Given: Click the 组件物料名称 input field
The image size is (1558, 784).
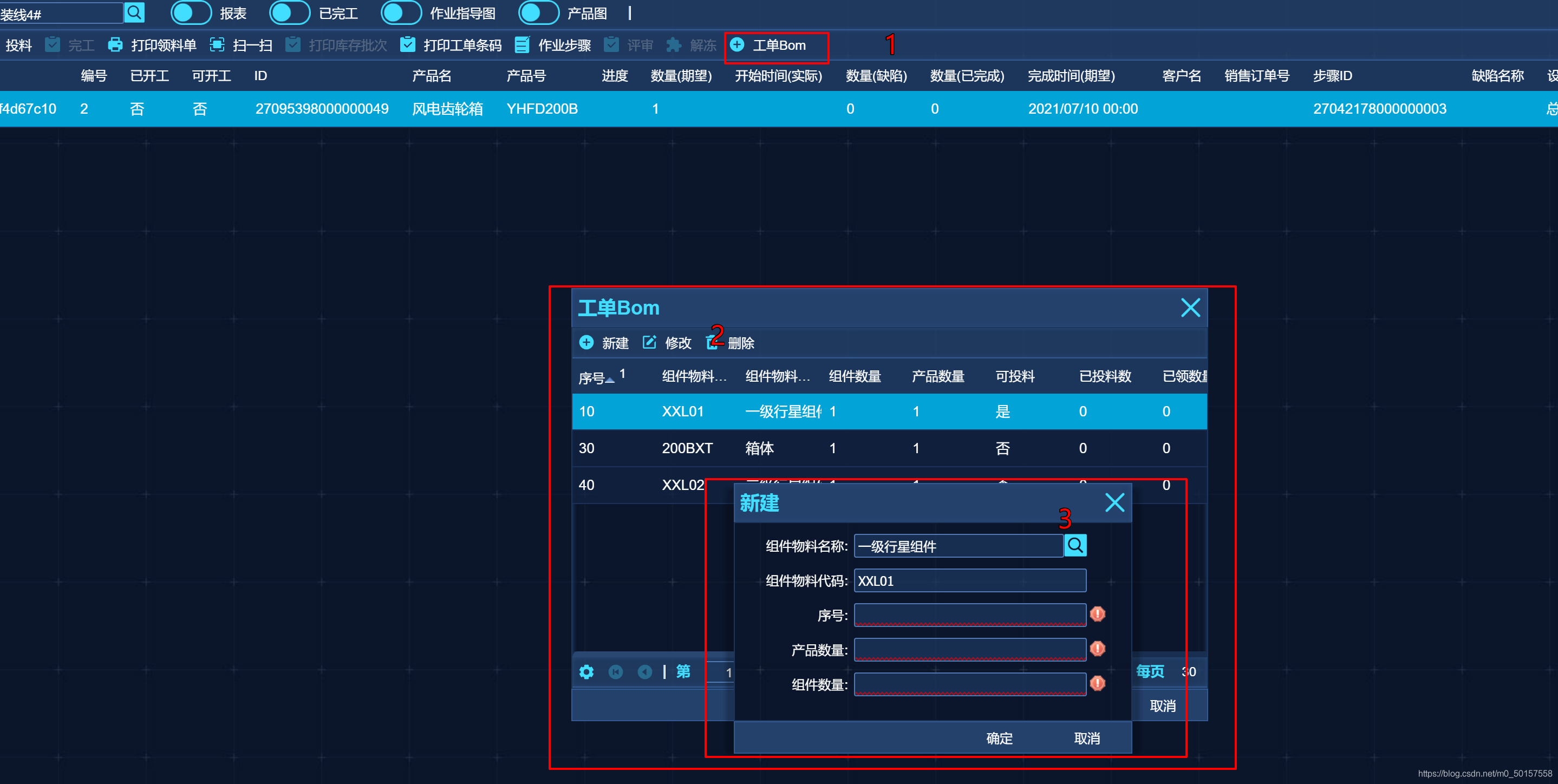Looking at the screenshot, I should [958, 546].
